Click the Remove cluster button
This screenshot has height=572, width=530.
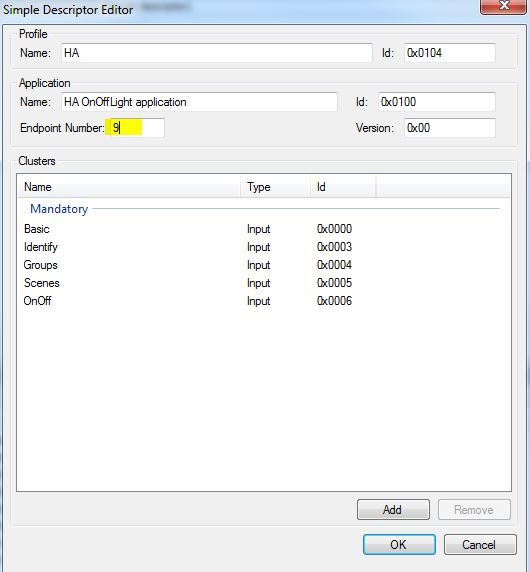[474, 510]
